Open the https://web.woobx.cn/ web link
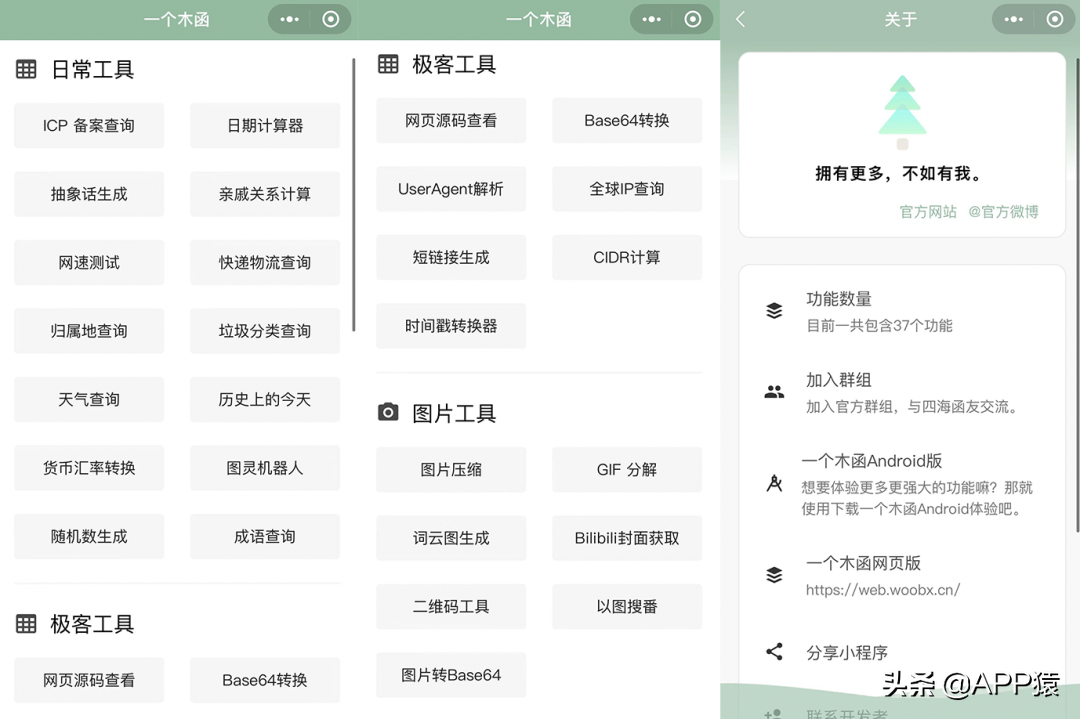Screen dimensions: 1080x719 884,590
